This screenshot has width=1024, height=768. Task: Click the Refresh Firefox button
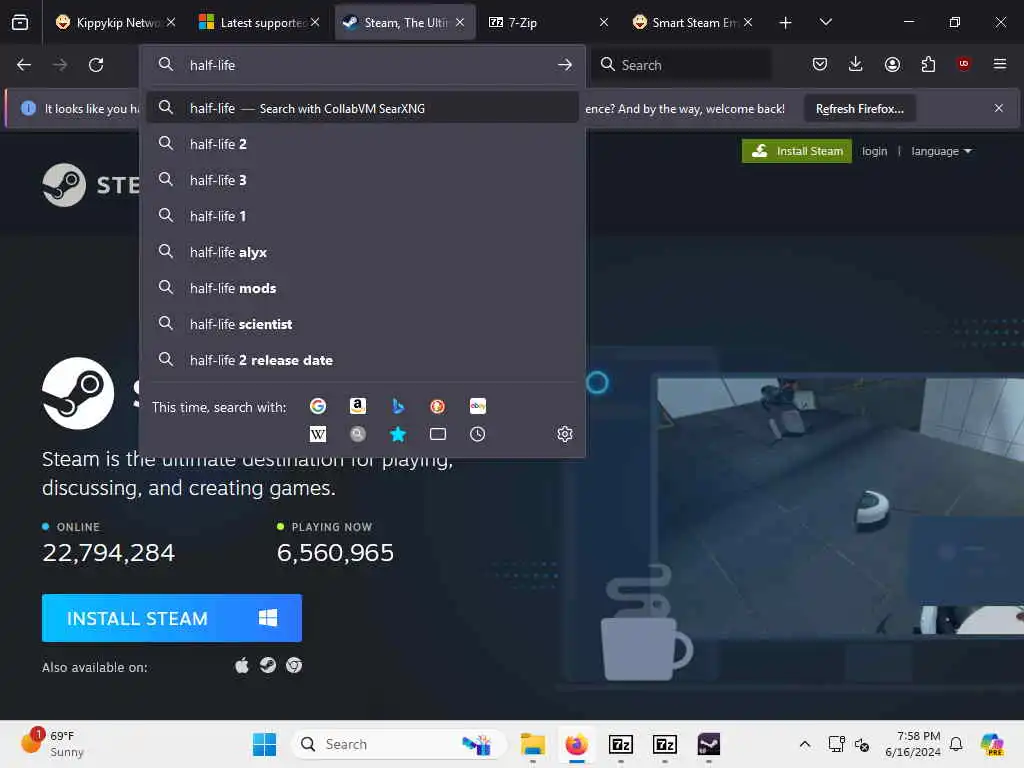pyautogui.click(x=859, y=108)
